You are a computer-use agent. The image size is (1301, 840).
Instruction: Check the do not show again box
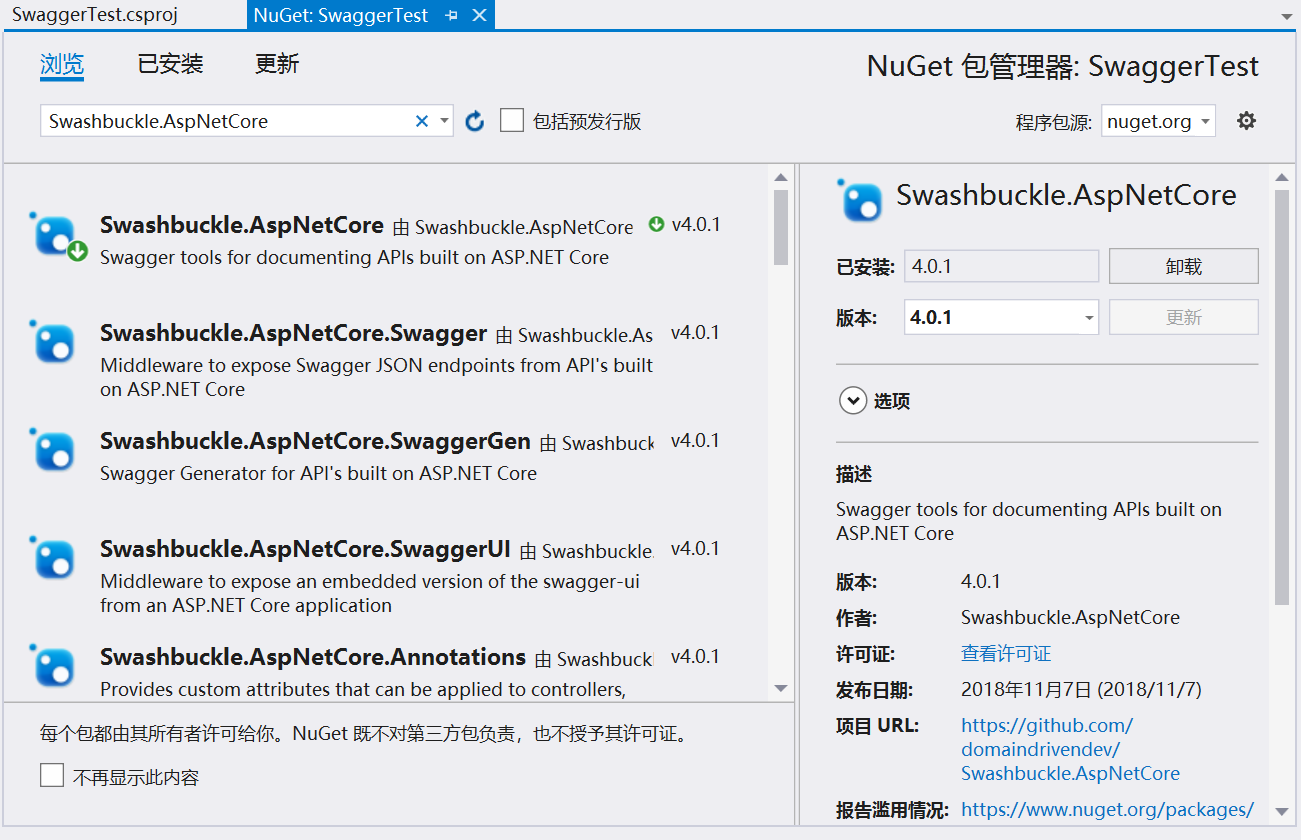point(52,775)
